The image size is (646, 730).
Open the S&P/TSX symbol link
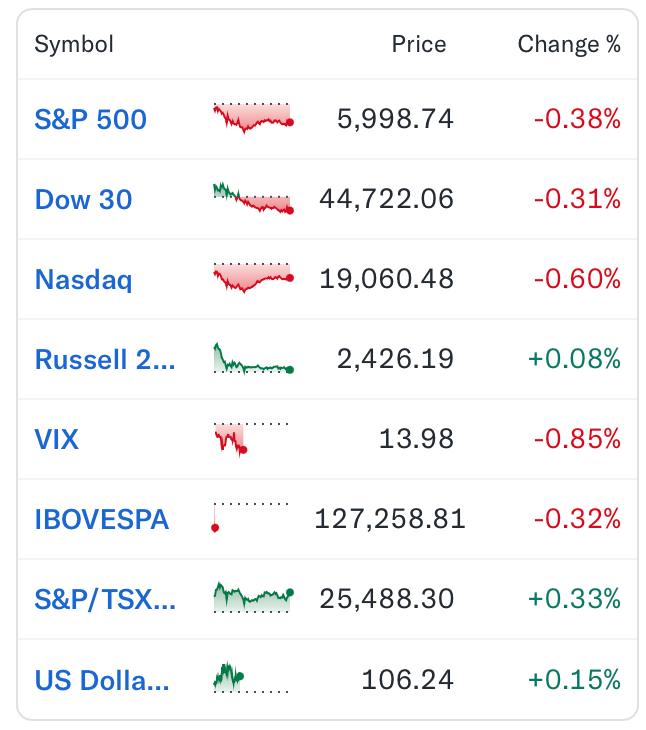[105, 600]
